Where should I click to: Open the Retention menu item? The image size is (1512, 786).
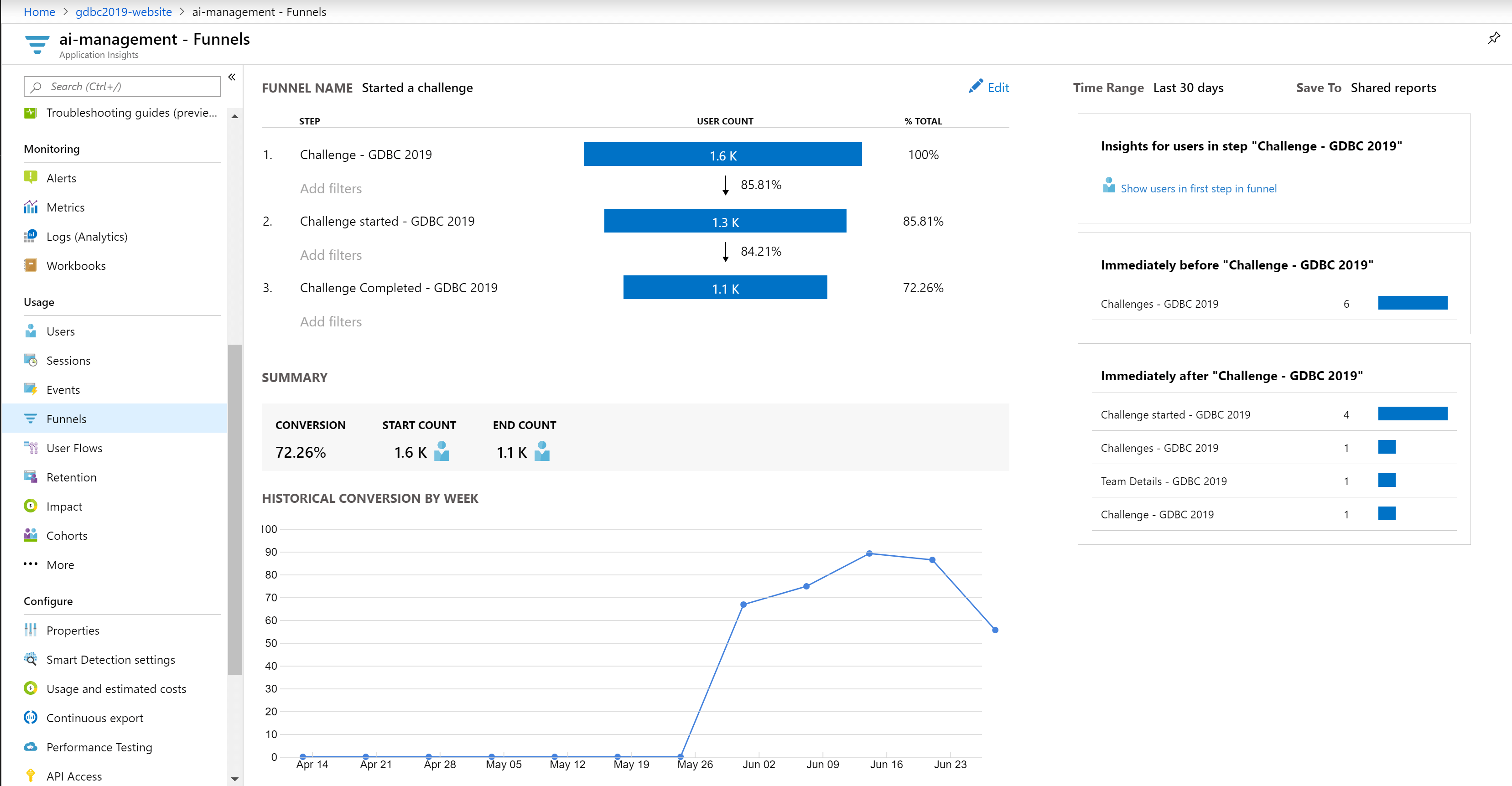tap(71, 477)
